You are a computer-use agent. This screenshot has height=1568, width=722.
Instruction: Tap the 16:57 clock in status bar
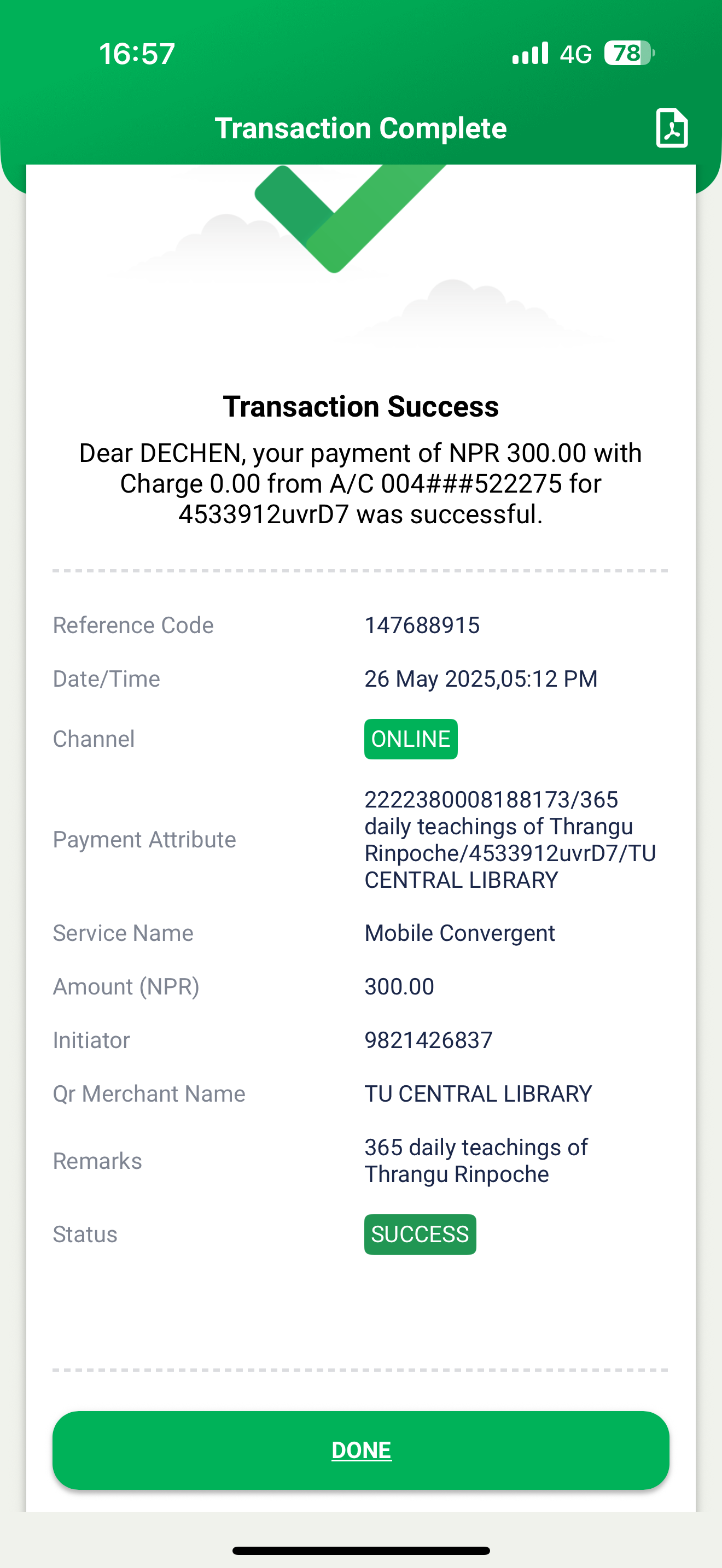[x=137, y=54]
